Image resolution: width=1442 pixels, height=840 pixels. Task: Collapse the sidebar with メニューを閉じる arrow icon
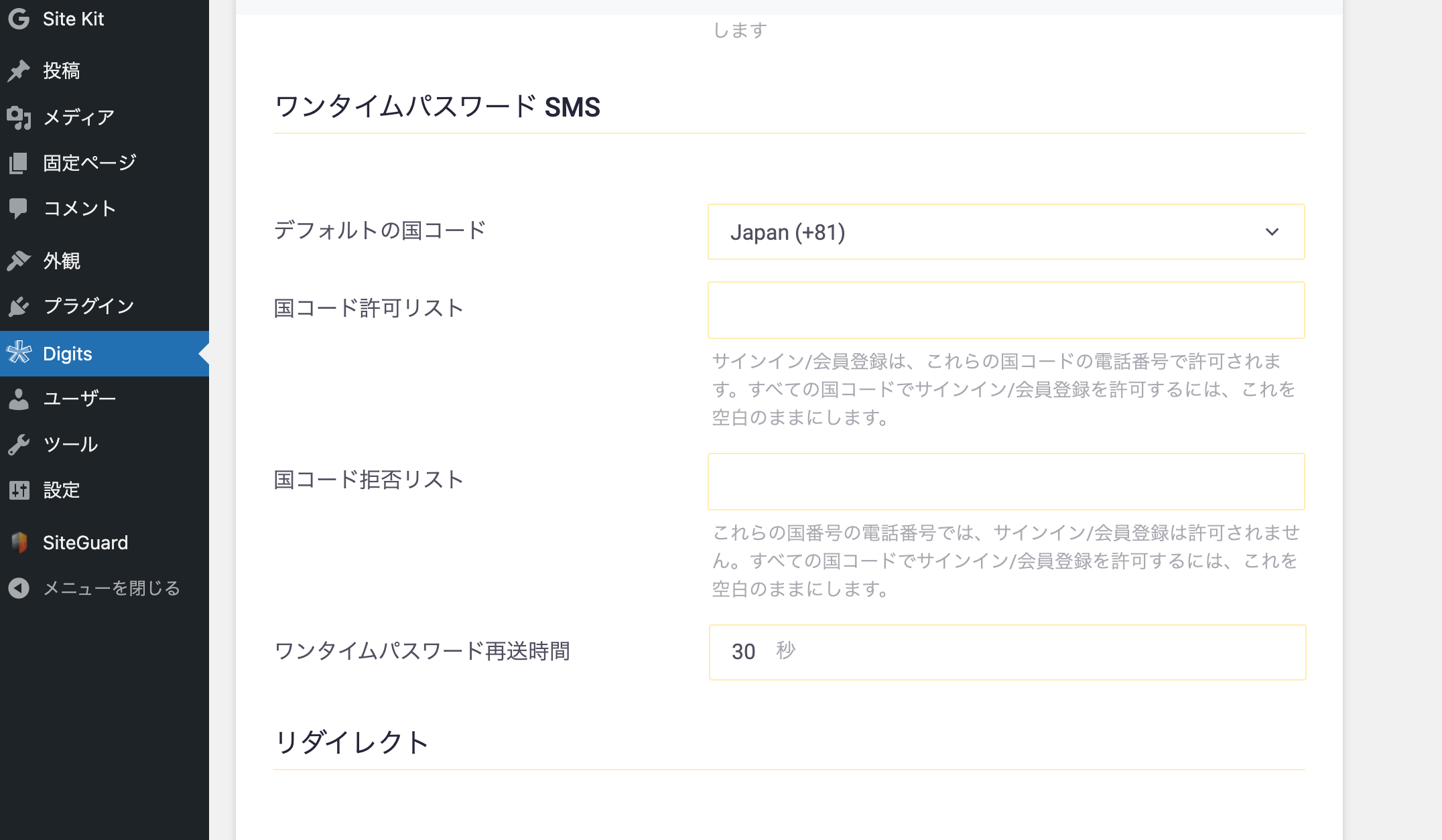point(19,588)
